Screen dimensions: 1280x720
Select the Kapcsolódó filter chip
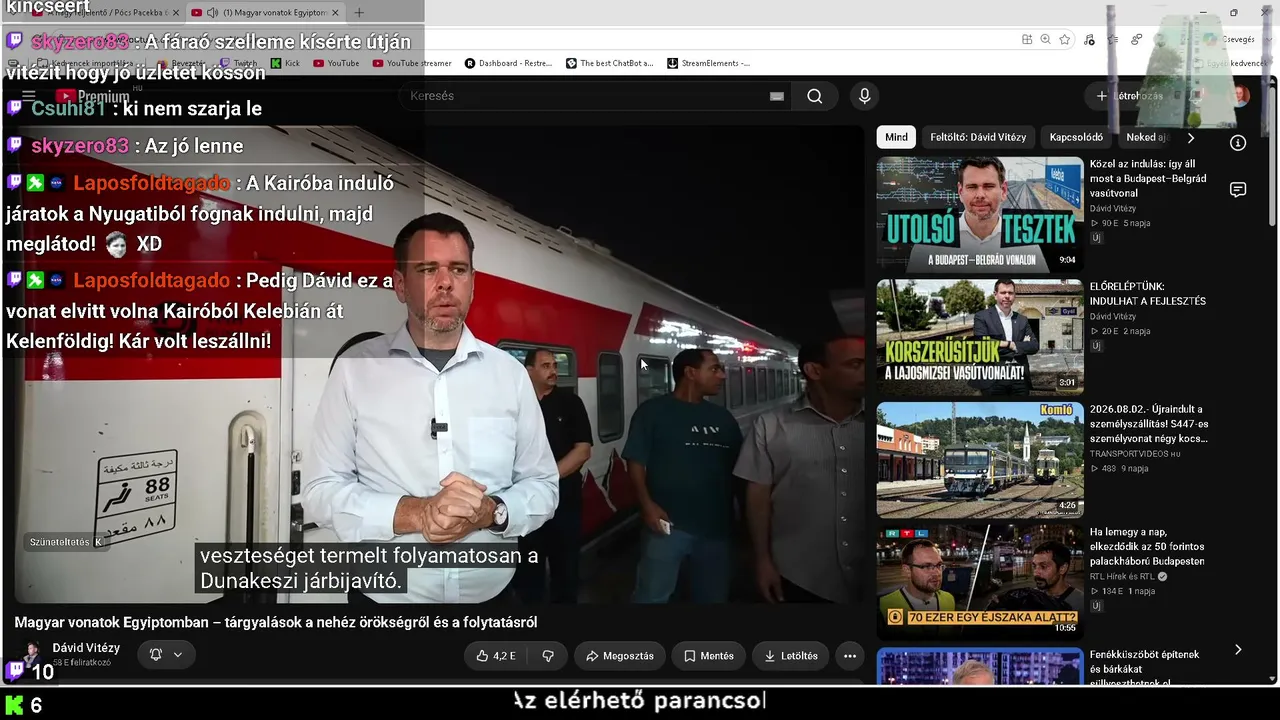point(1076,137)
